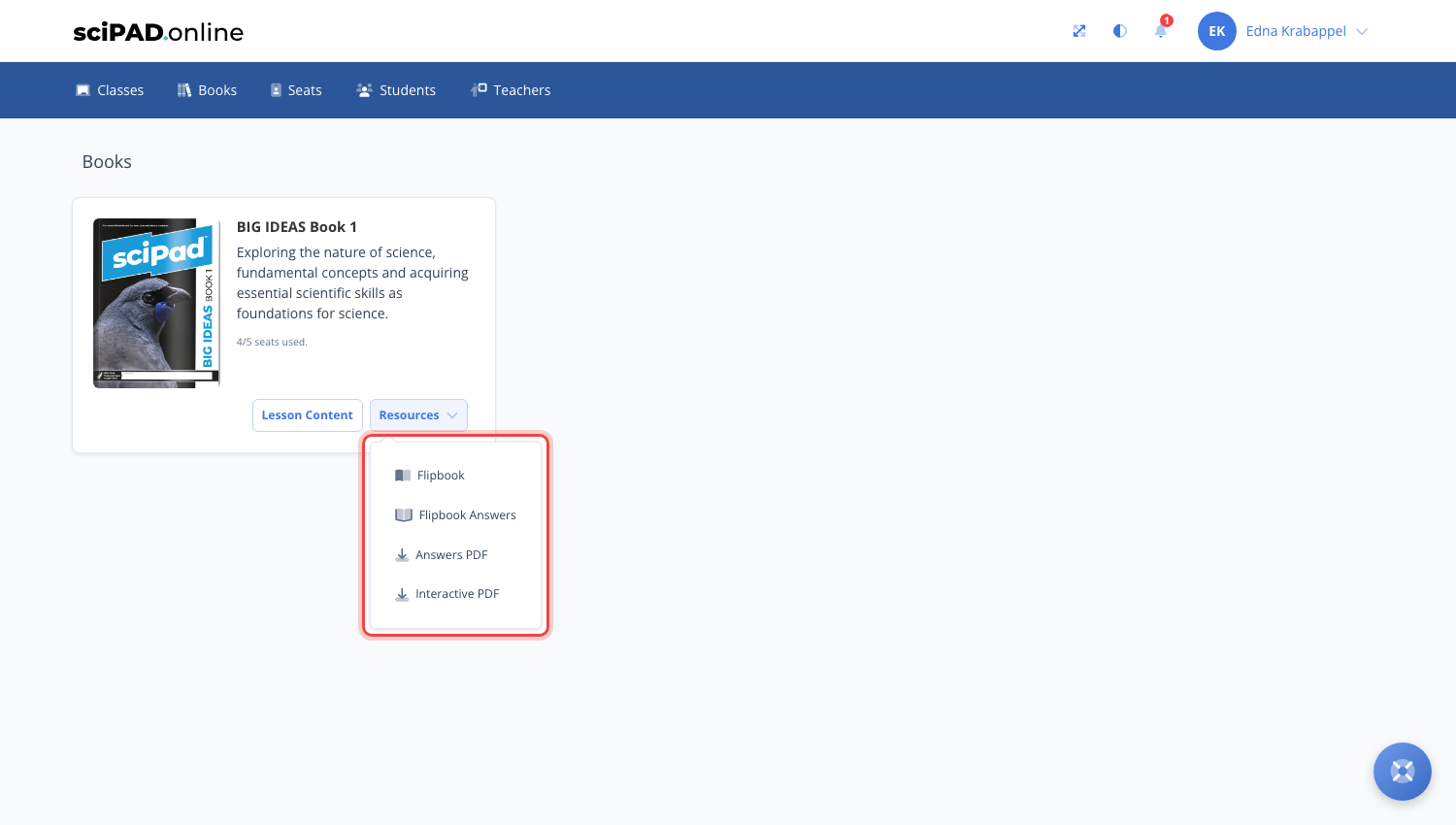Open Books in navigation bar
The image size is (1456, 825).
point(207,90)
